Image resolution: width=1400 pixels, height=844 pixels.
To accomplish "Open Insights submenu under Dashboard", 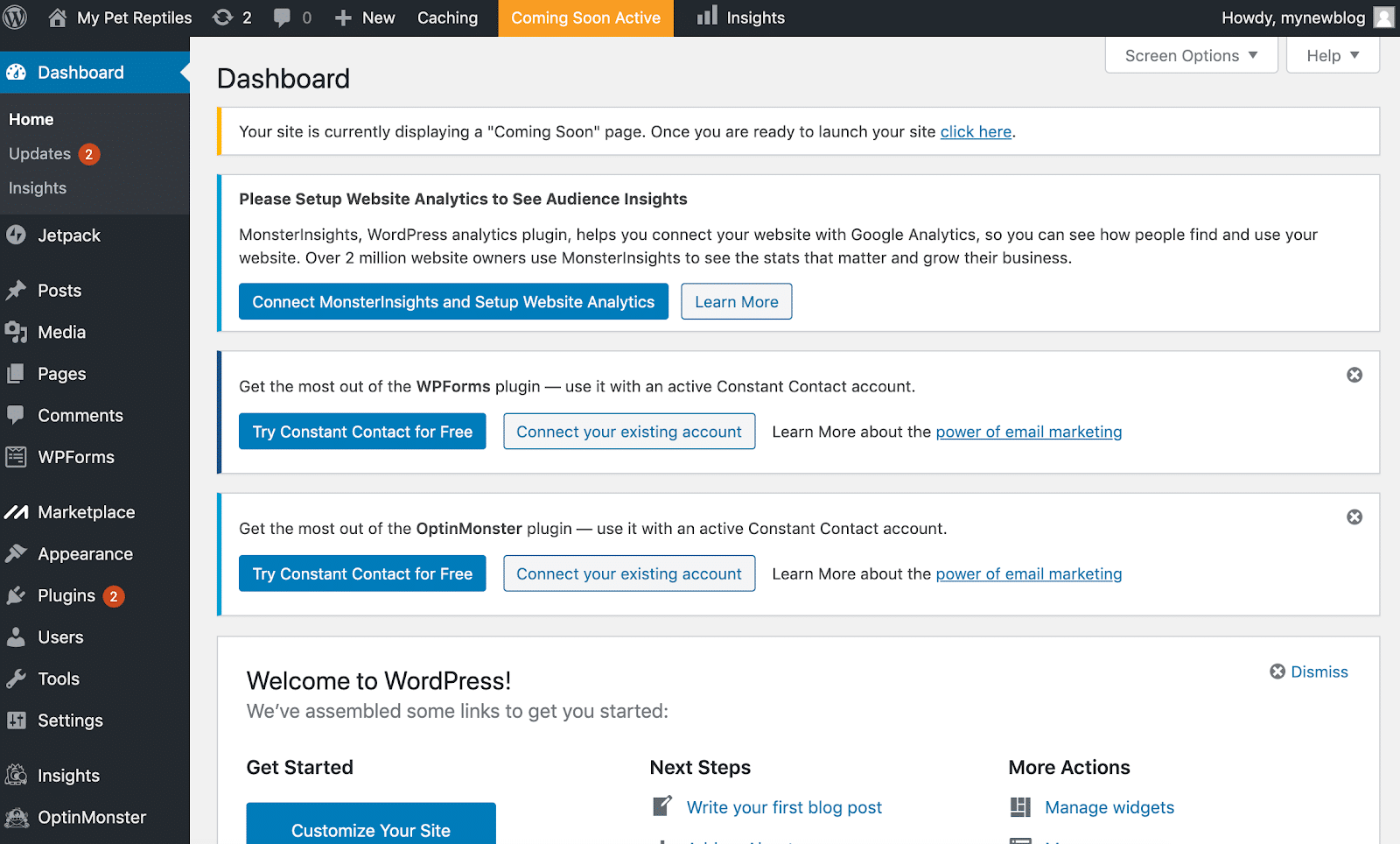I will pos(38,188).
